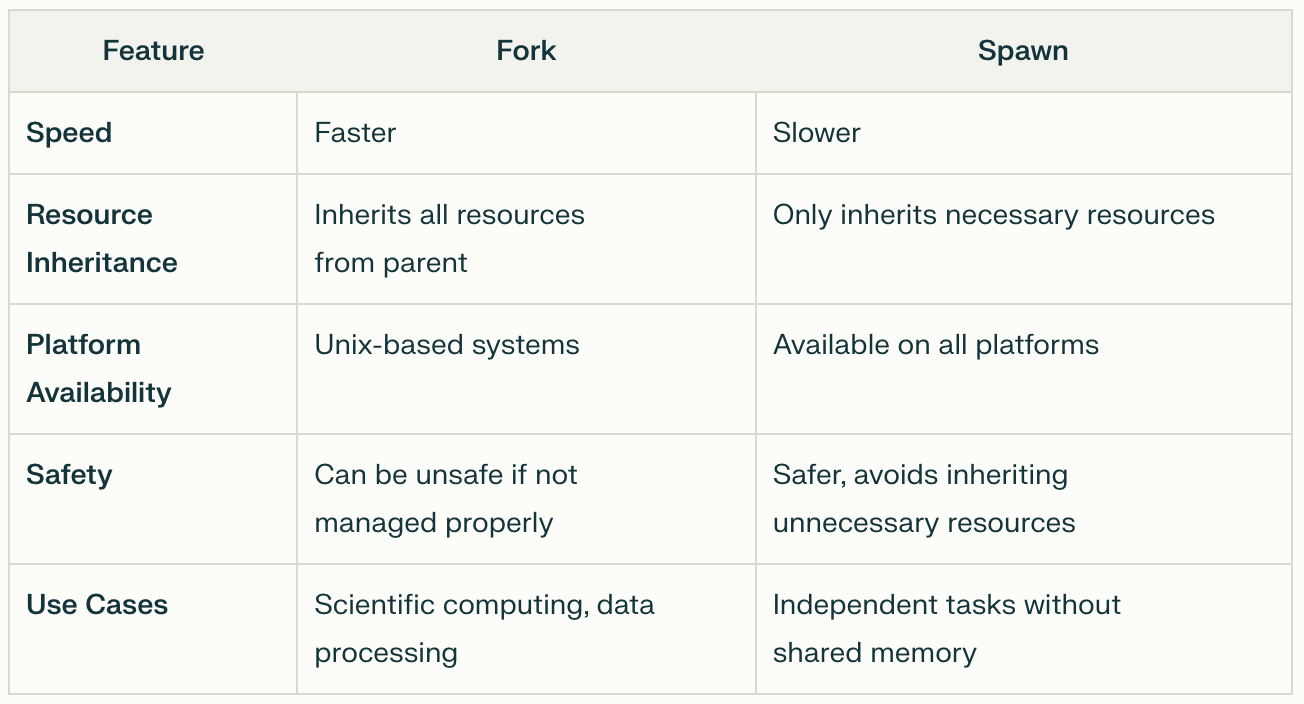The image size is (1304, 704).
Task: Click "Can be unsafe if not managed properly"
Action: click(x=445, y=498)
